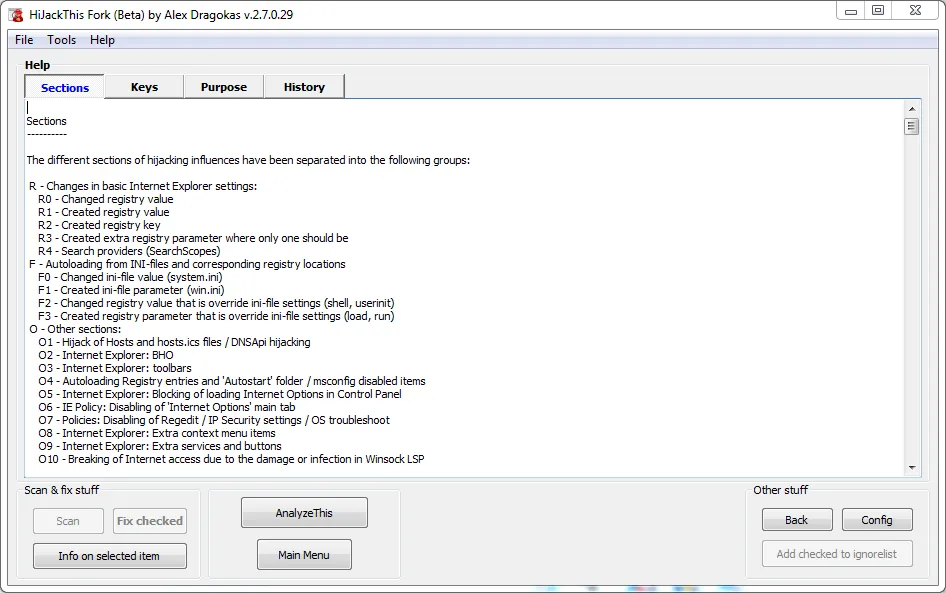Click the 'R4 - Search providers (SearchScopes)' line
946x593 pixels.
click(129, 251)
